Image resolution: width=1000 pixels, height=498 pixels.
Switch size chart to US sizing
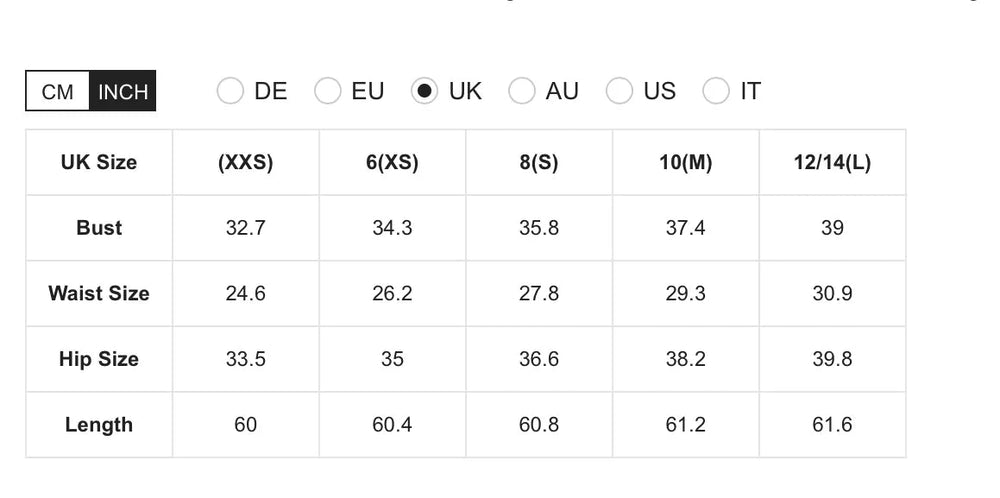[620, 91]
